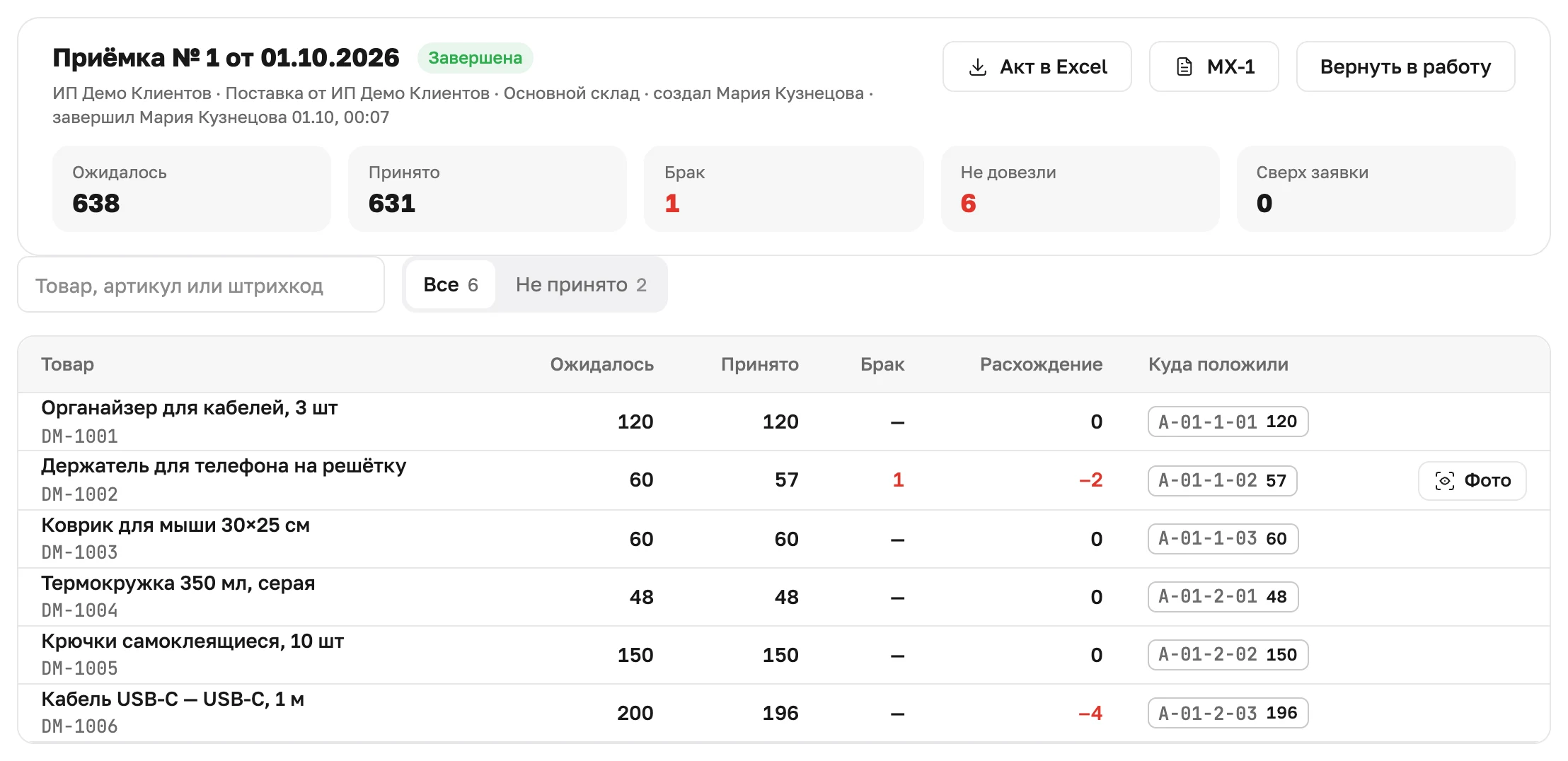
Task: Click the Куда положили column header
Action: (1218, 364)
